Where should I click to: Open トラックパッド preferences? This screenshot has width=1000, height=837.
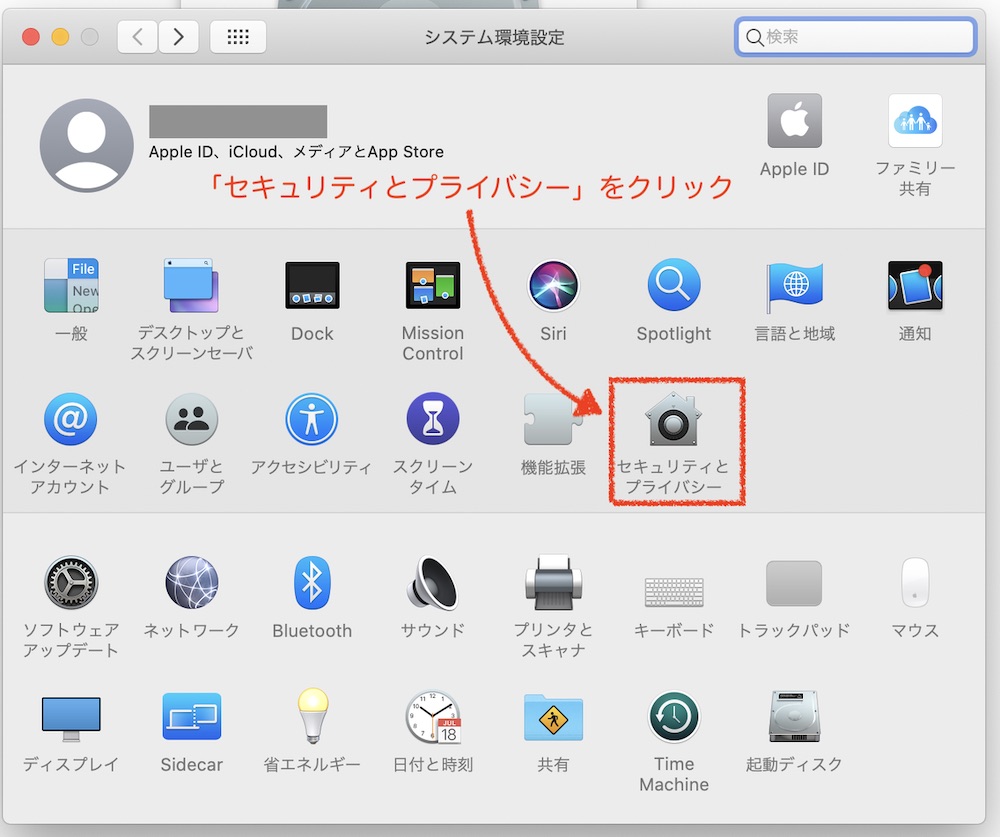pyautogui.click(x=794, y=583)
